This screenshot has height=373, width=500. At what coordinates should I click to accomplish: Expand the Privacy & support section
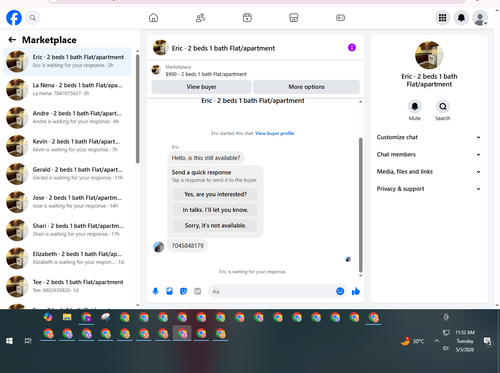pyautogui.click(x=429, y=189)
